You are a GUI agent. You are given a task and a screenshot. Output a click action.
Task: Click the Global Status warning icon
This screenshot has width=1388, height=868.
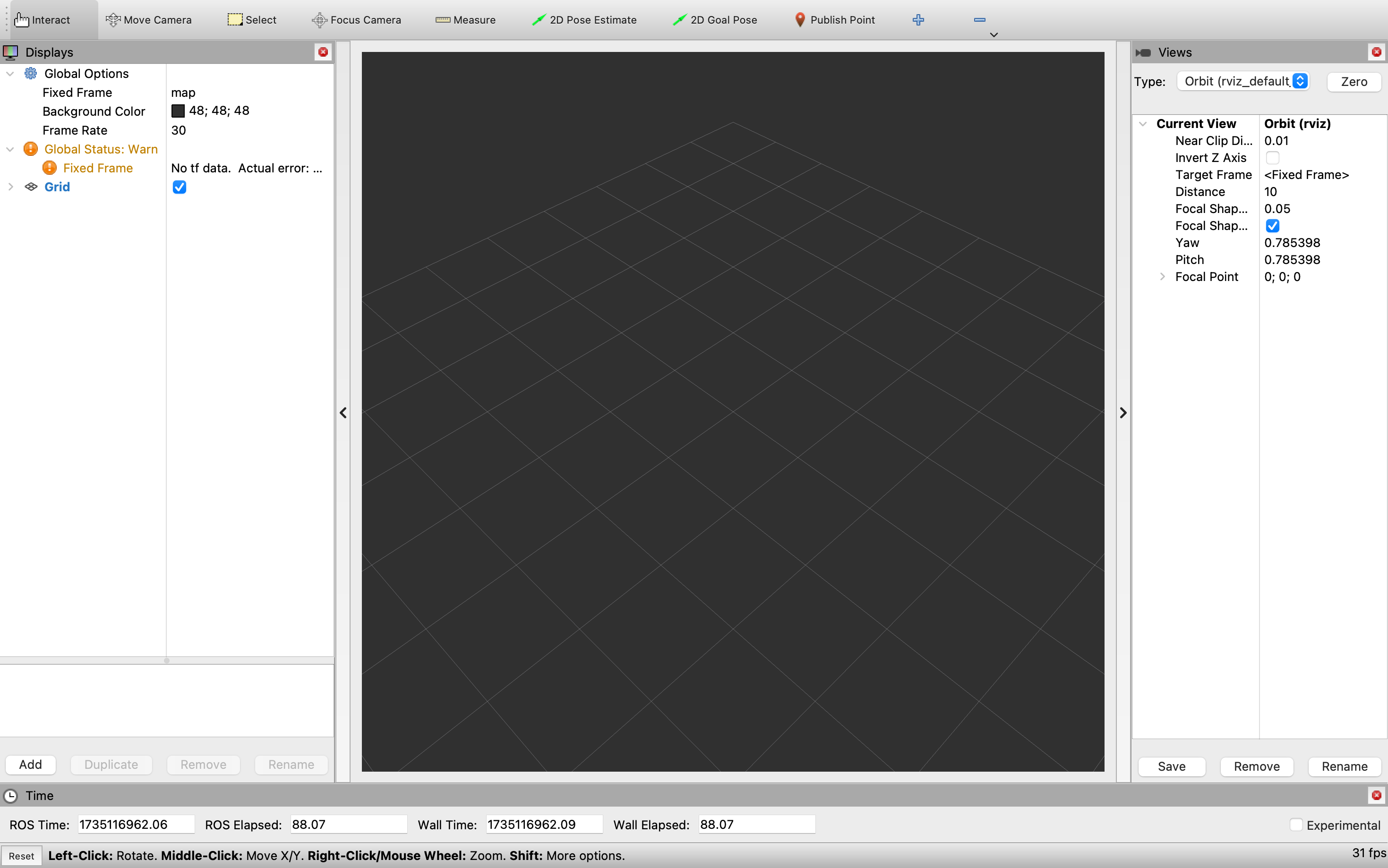pyautogui.click(x=30, y=149)
